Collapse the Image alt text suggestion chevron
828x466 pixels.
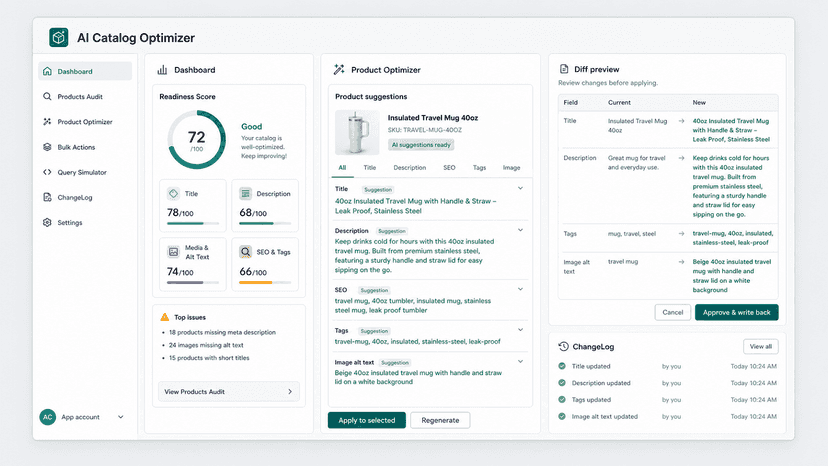pyautogui.click(x=520, y=361)
